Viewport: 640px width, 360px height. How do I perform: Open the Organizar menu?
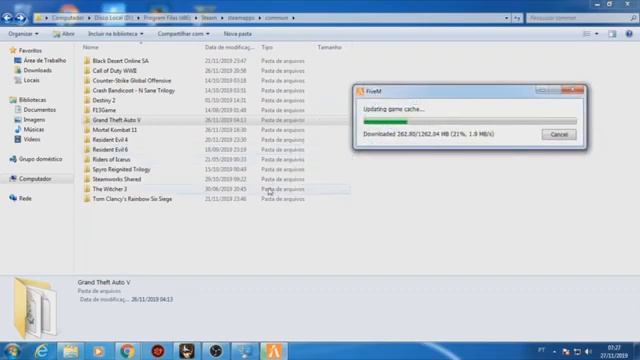[23, 34]
